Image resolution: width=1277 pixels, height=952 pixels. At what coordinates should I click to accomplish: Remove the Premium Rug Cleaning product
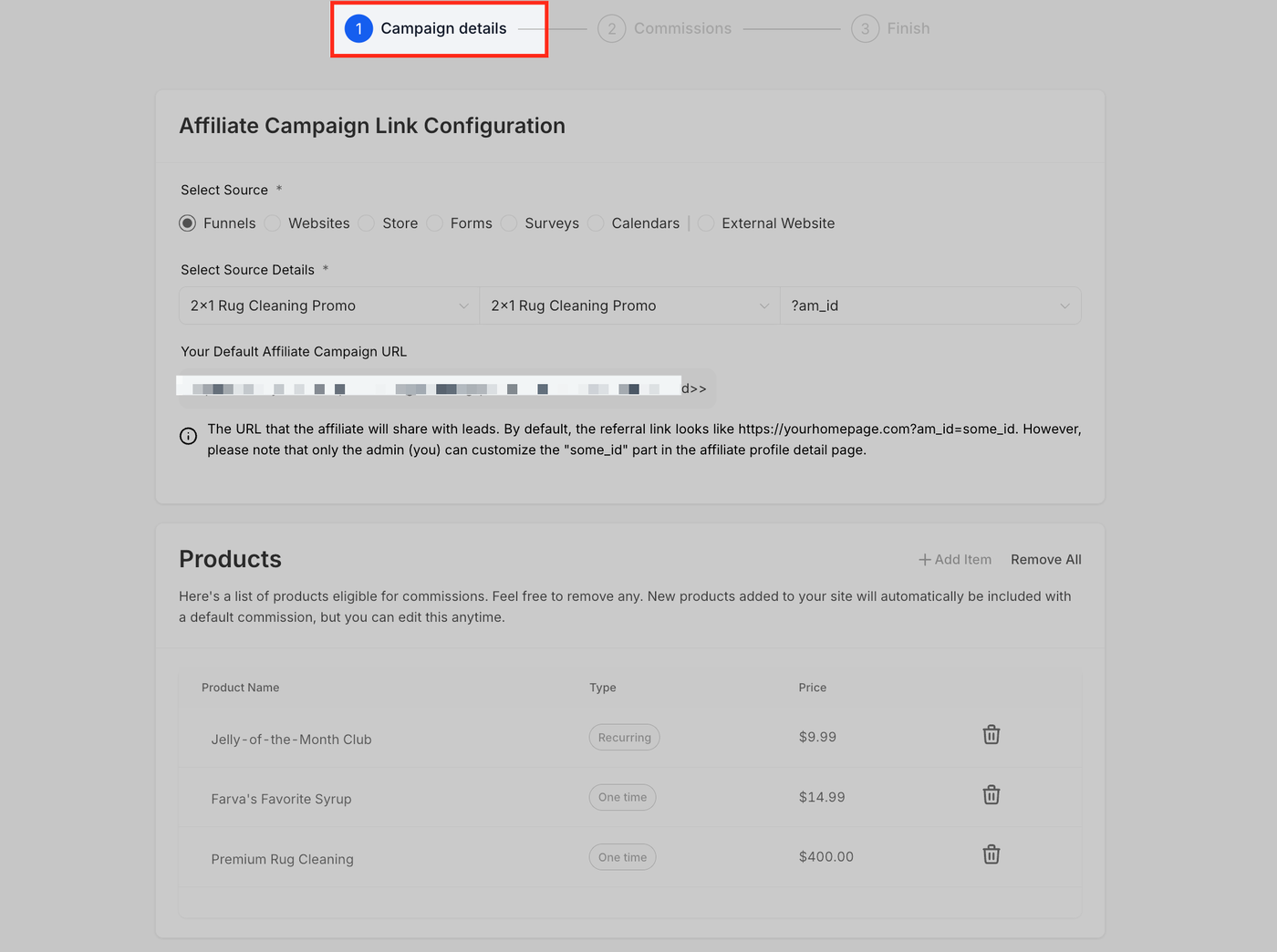[x=991, y=854]
